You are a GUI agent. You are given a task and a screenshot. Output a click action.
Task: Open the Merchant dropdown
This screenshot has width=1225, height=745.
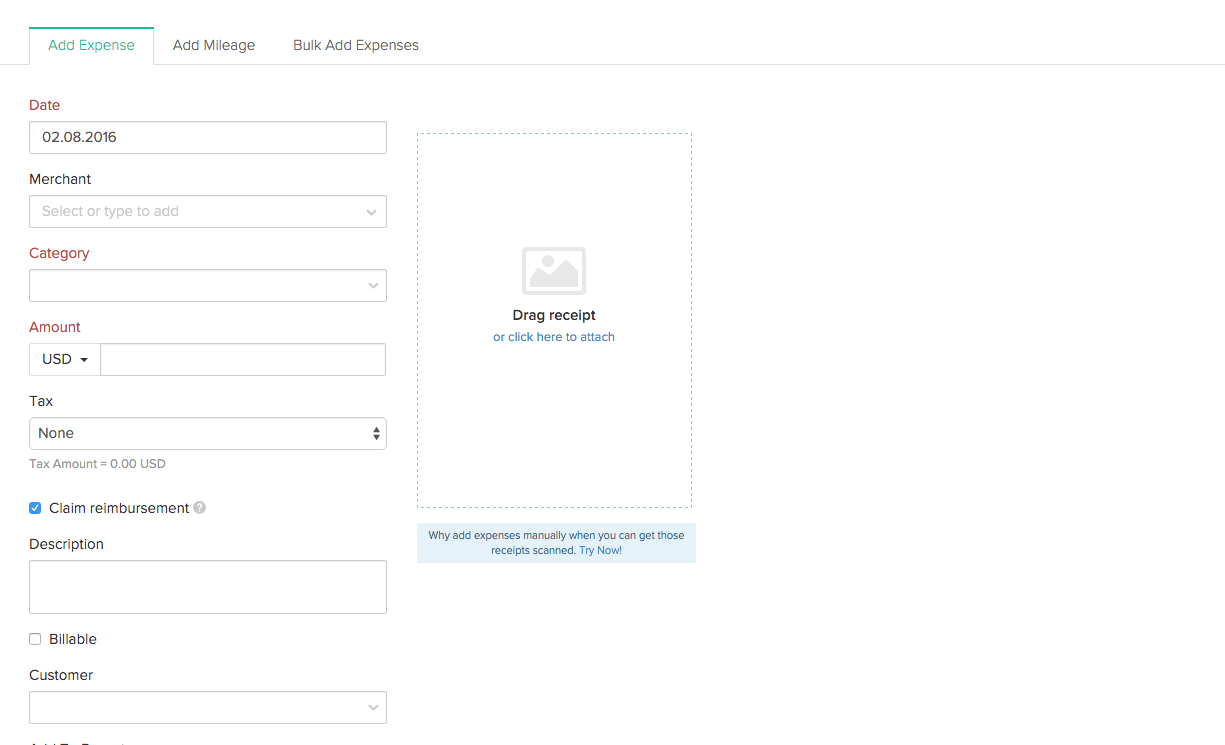pyautogui.click(x=207, y=211)
